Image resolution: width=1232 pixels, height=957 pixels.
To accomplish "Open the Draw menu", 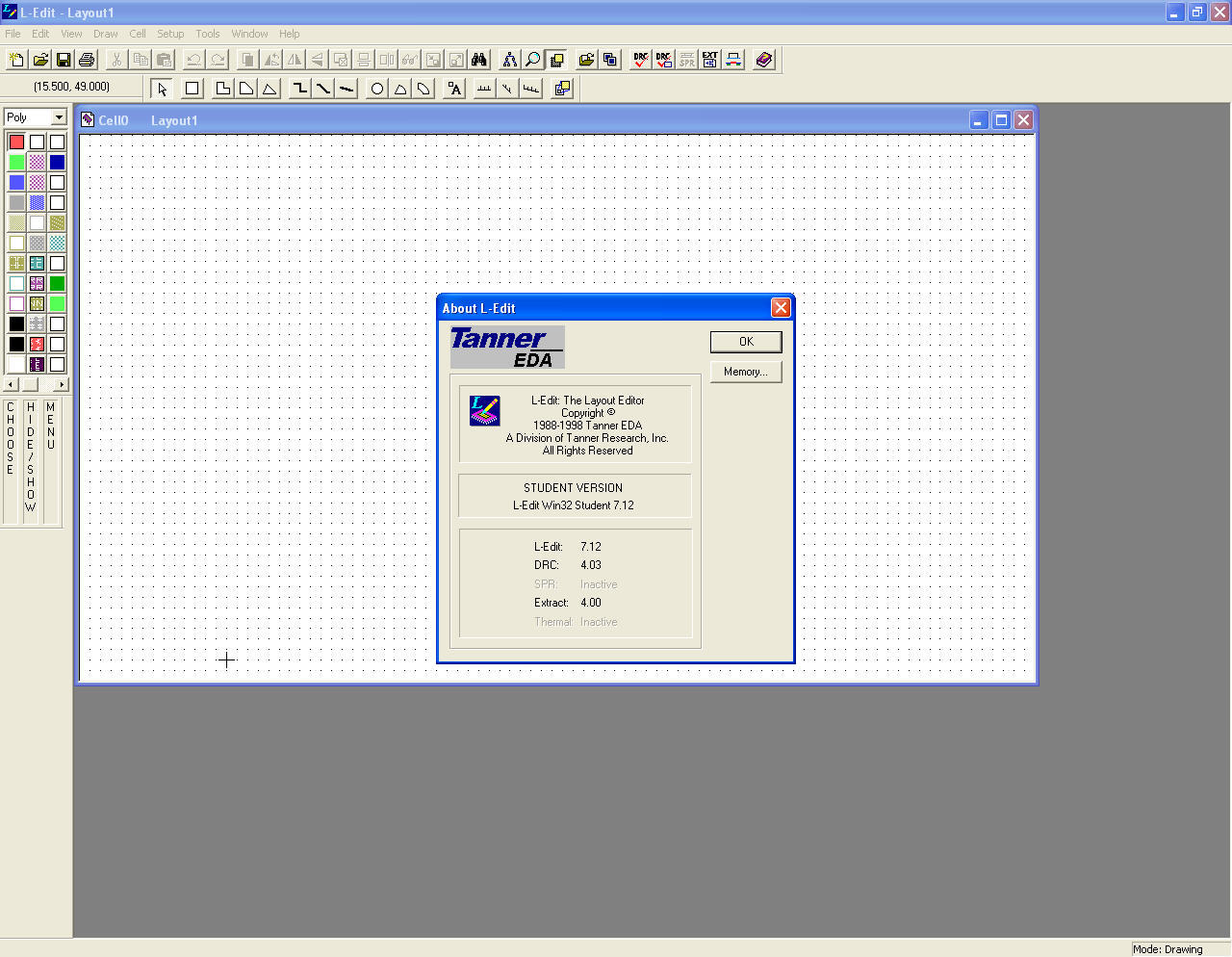I will click(106, 34).
